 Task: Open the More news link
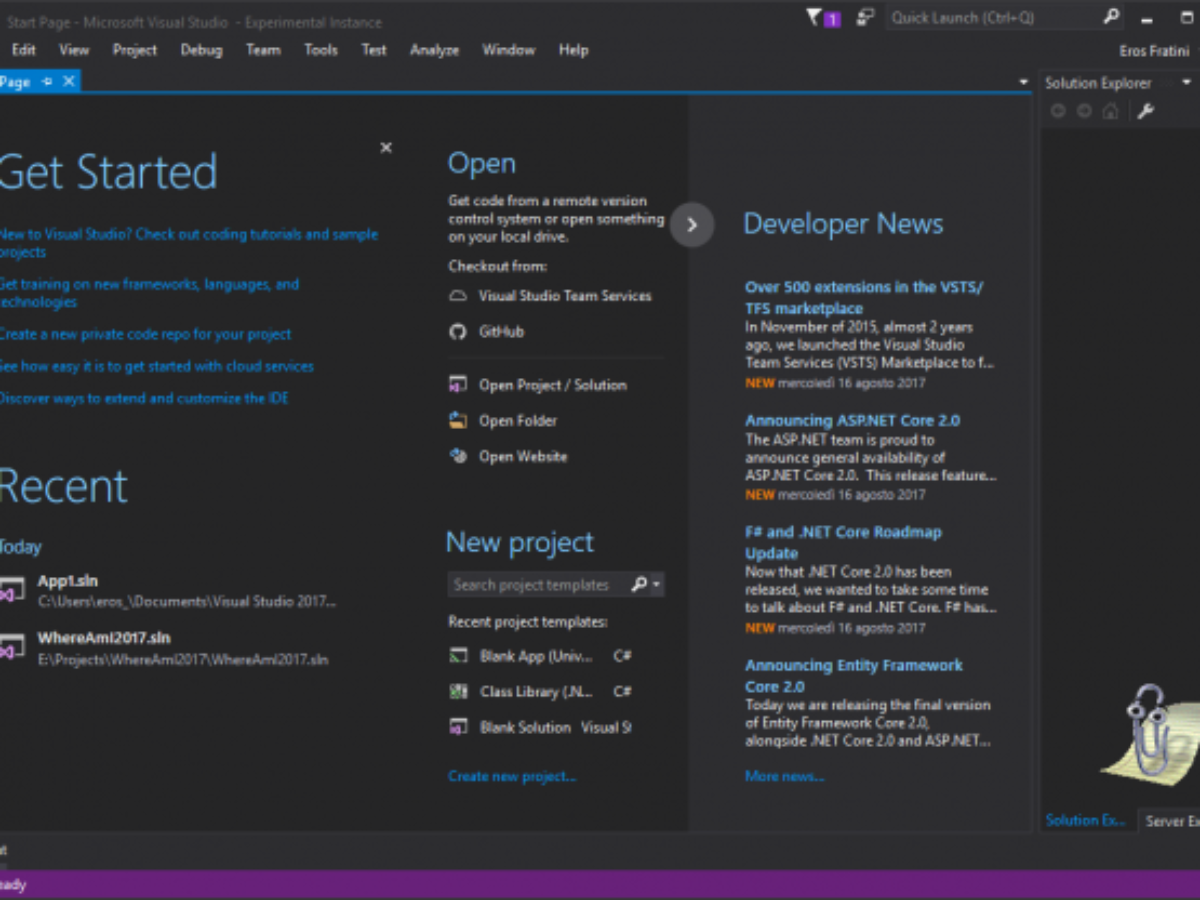(784, 776)
